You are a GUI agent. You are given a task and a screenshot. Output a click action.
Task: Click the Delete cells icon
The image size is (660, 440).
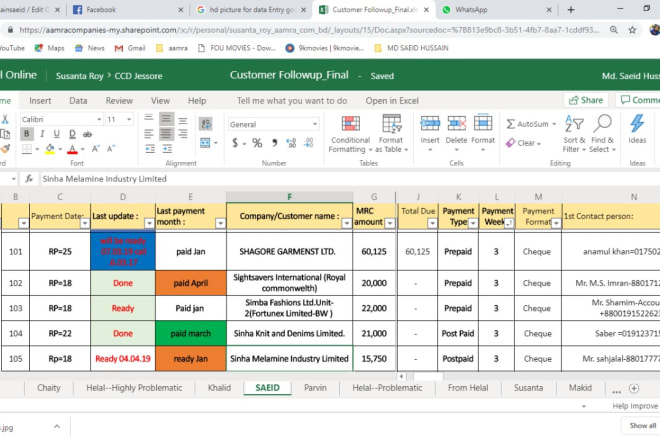(456, 124)
